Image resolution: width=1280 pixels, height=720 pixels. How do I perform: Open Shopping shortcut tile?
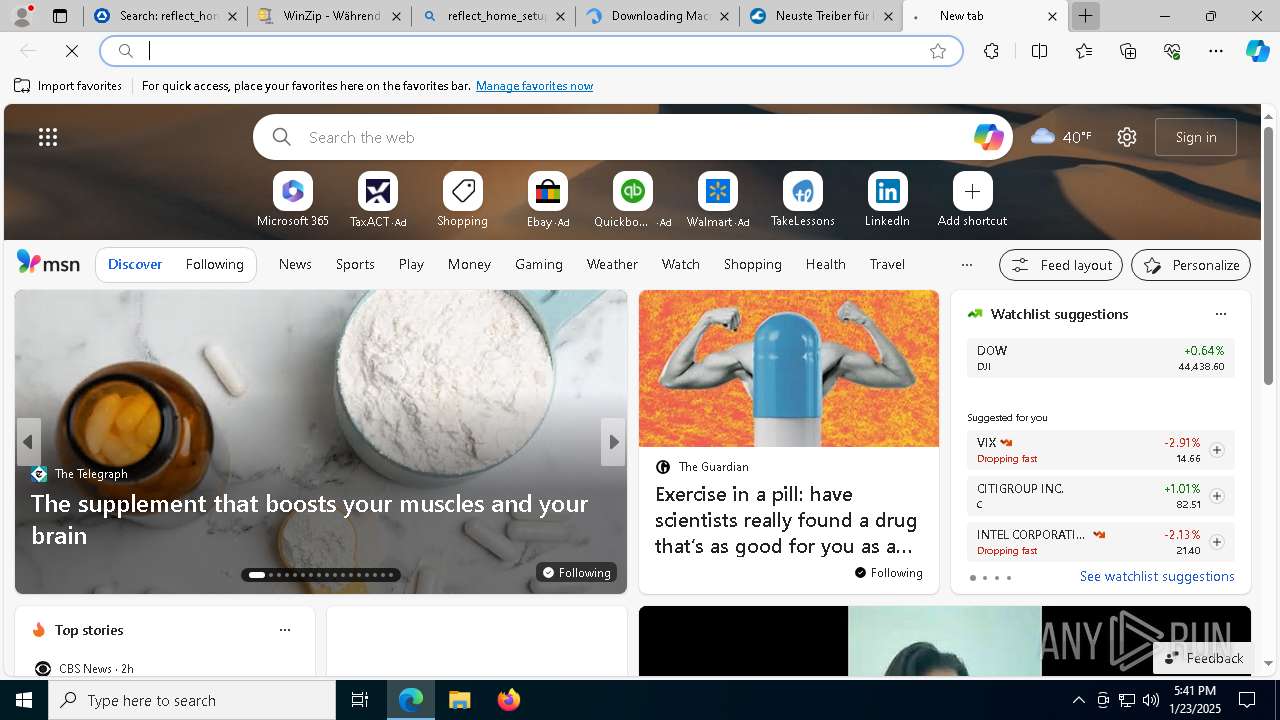[x=462, y=200]
